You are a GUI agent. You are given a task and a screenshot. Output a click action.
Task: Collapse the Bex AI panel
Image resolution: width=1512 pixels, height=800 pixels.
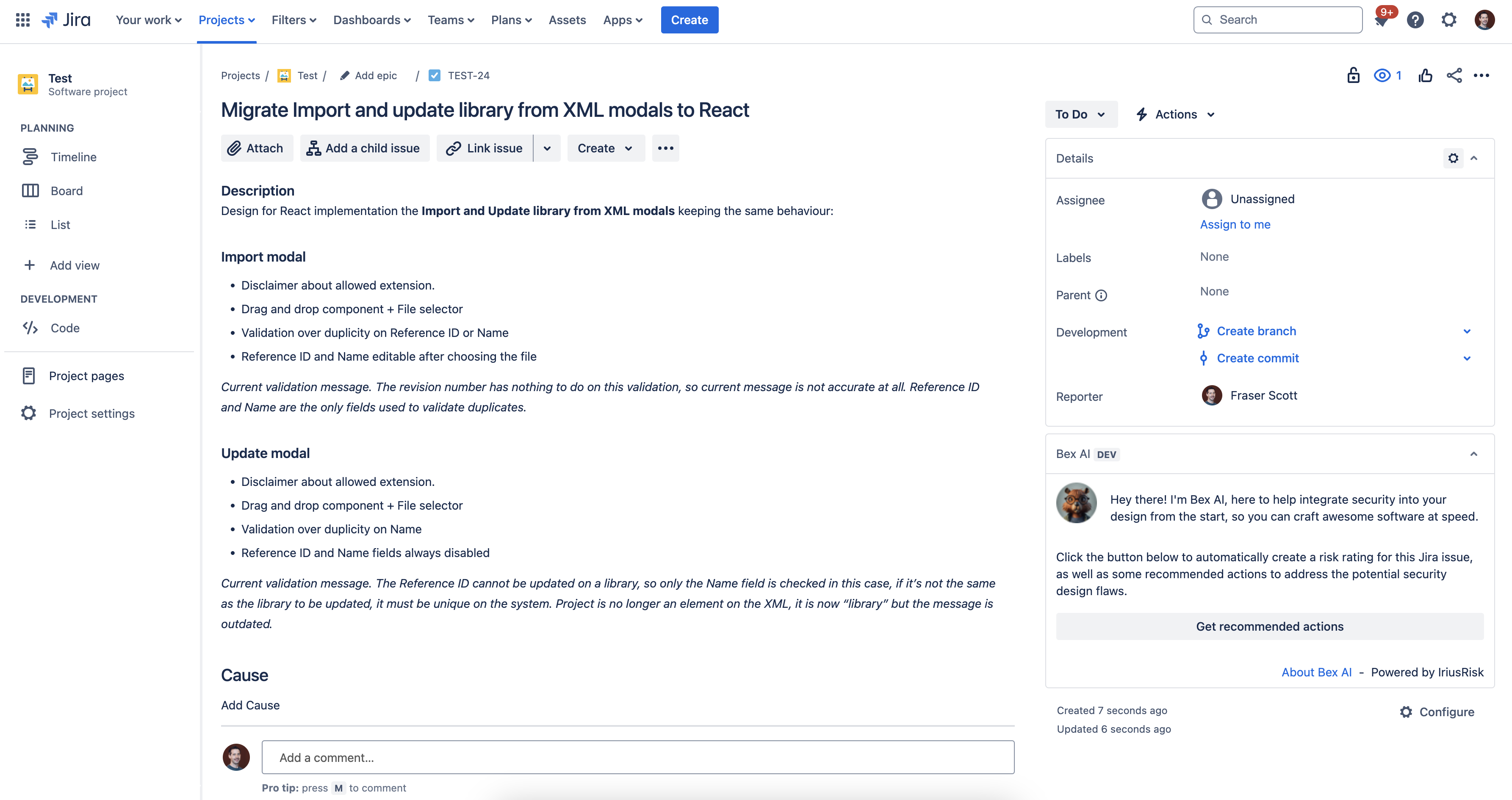click(x=1473, y=454)
